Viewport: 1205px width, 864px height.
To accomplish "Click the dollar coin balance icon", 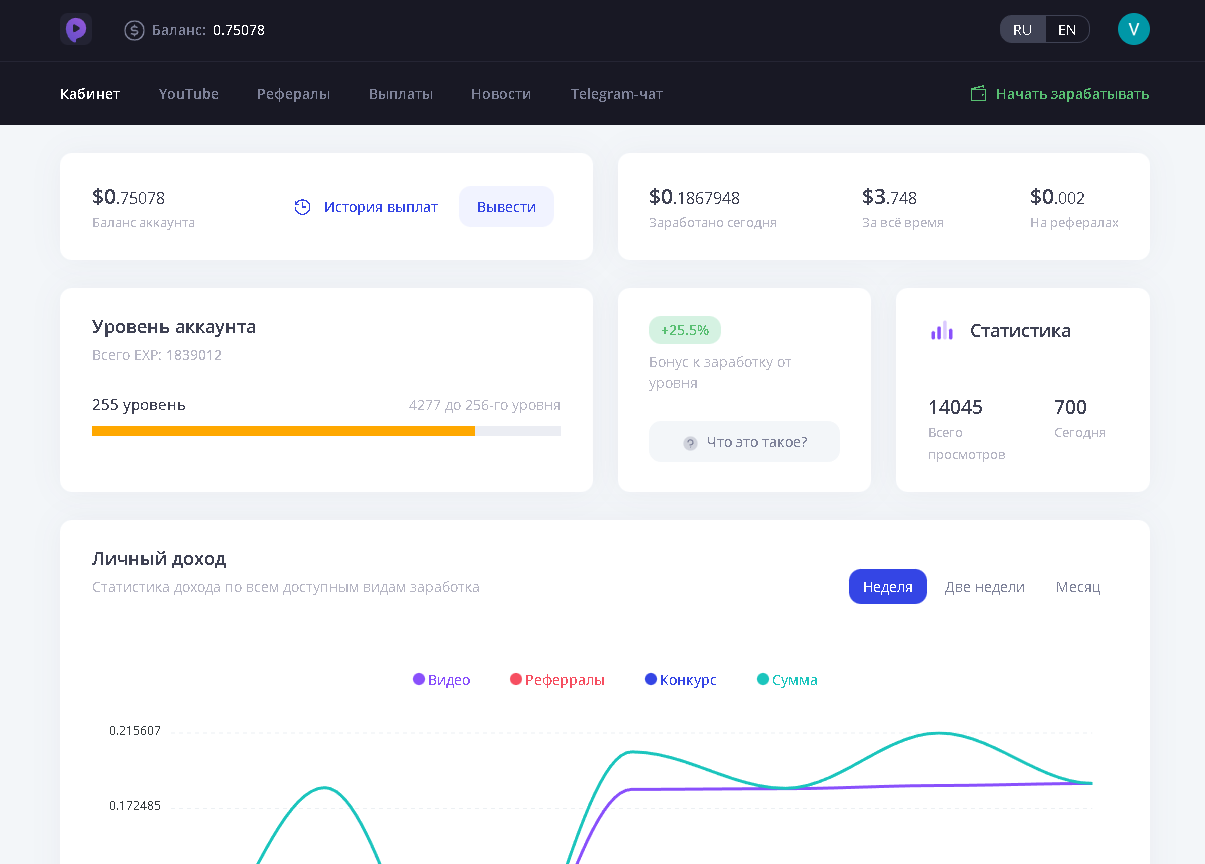I will point(134,30).
